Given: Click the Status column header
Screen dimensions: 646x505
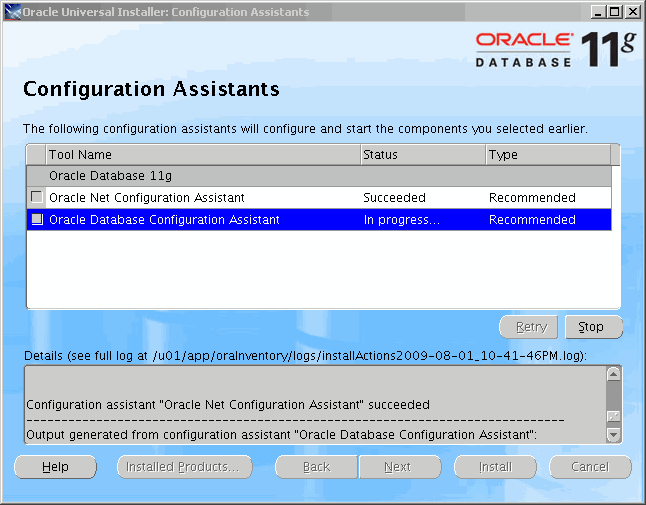Looking at the screenshot, I should [422, 155].
